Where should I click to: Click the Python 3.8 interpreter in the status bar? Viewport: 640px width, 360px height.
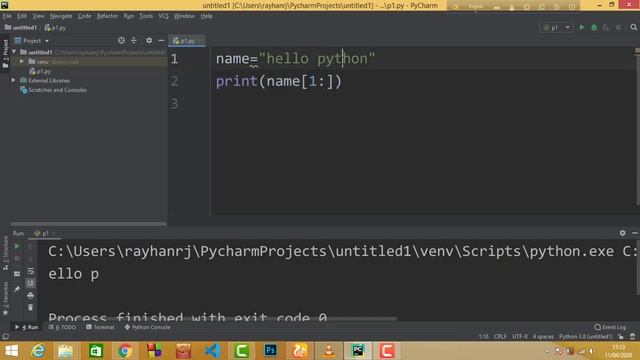coord(586,337)
